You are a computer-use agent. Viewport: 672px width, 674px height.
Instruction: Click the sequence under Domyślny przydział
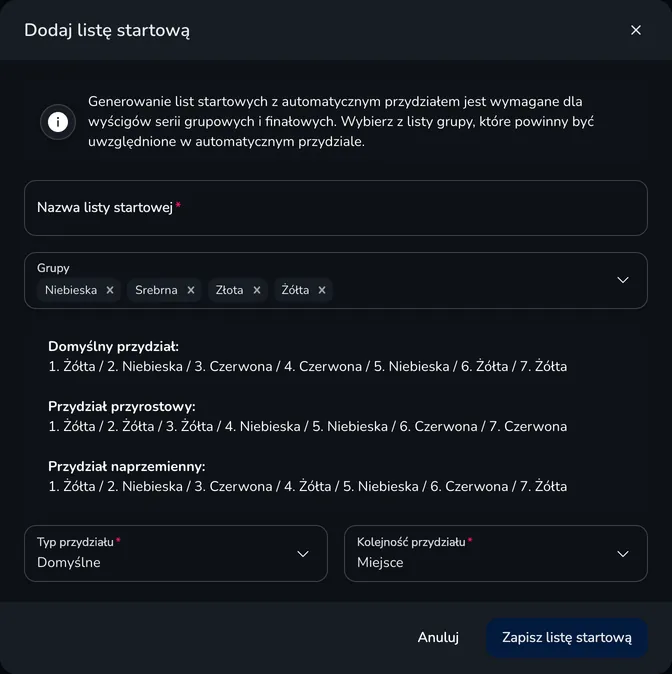pos(307,367)
